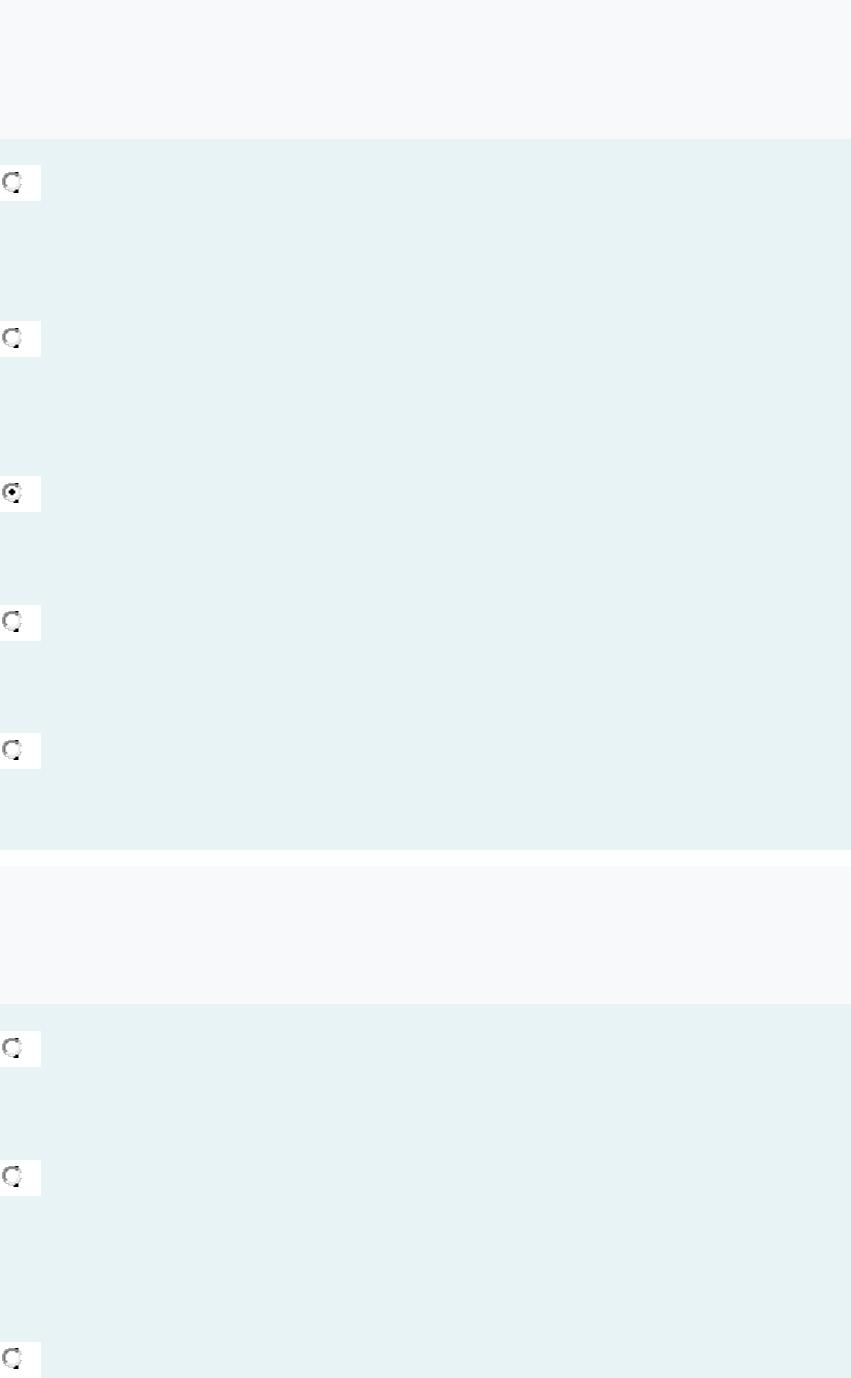Pick the third radio option at the page bottom
The height and width of the screenshot is (1378, 851).
pos(12,1358)
